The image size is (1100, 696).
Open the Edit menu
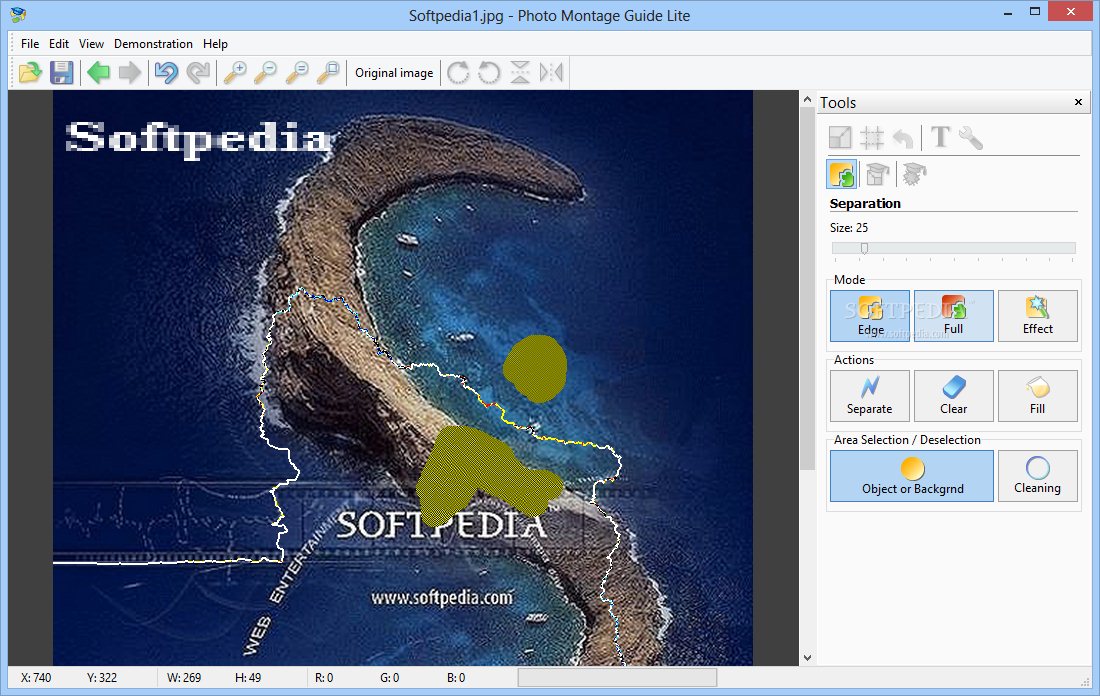[x=59, y=44]
